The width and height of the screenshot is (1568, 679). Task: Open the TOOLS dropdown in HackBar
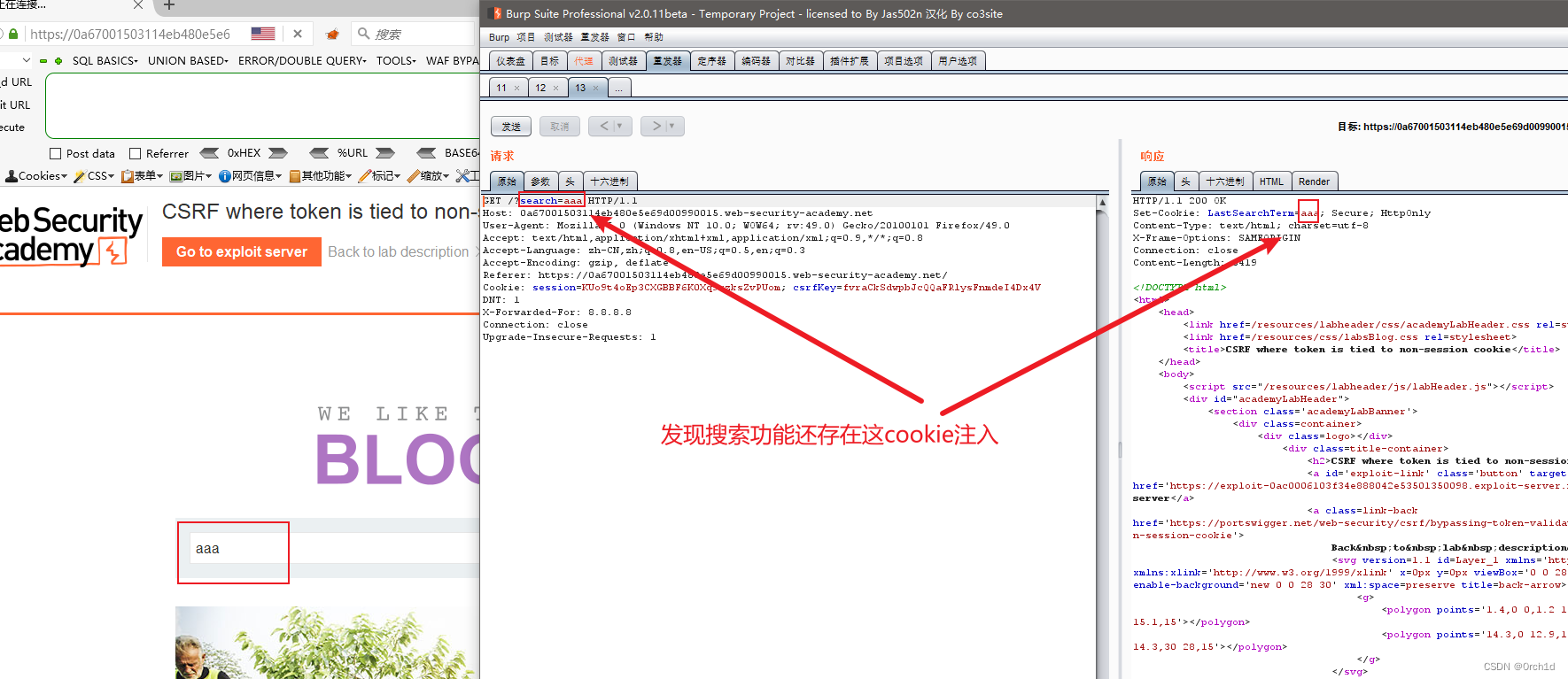pyautogui.click(x=396, y=61)
